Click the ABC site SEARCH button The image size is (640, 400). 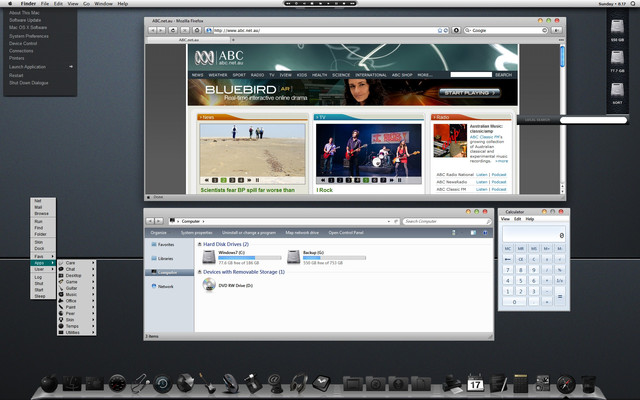click(x=503, y=75)
